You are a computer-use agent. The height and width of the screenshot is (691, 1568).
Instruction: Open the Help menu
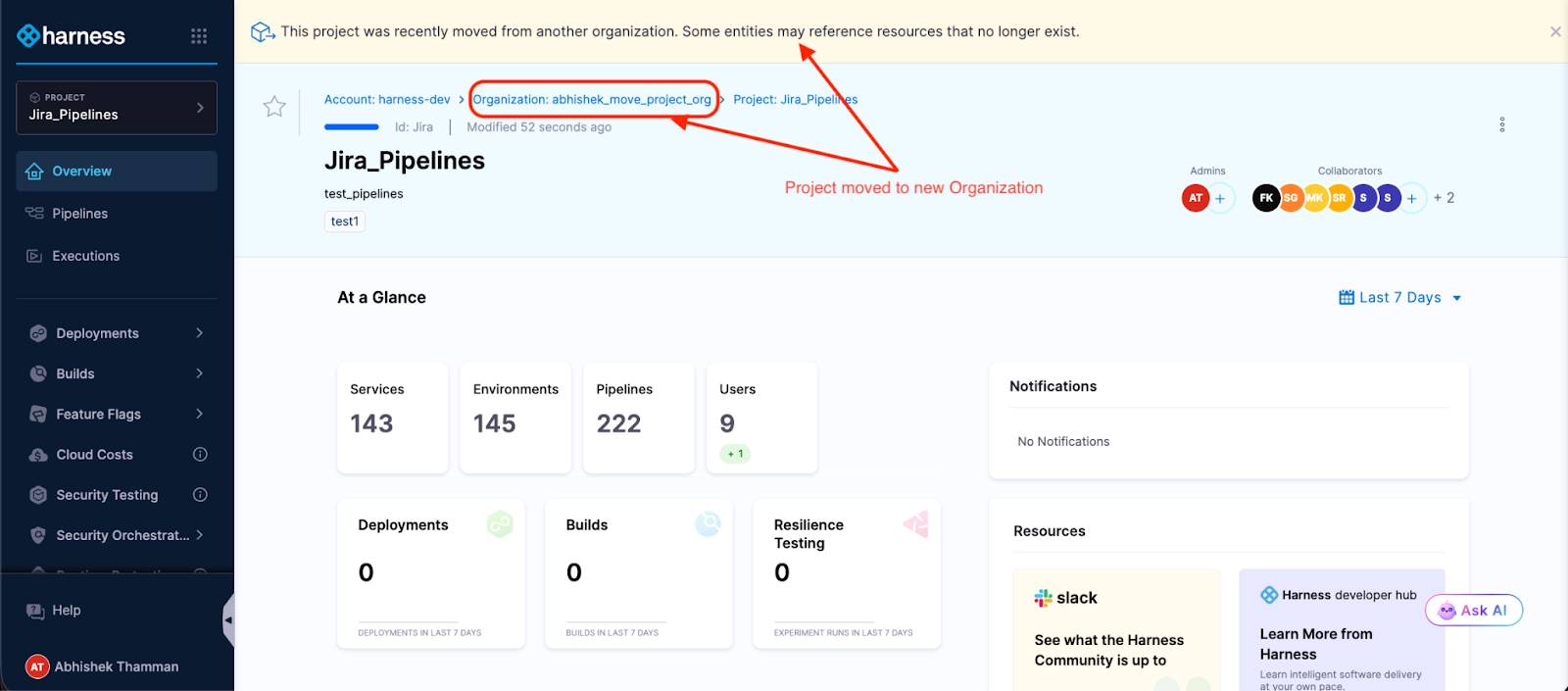(x=54, y=611)
